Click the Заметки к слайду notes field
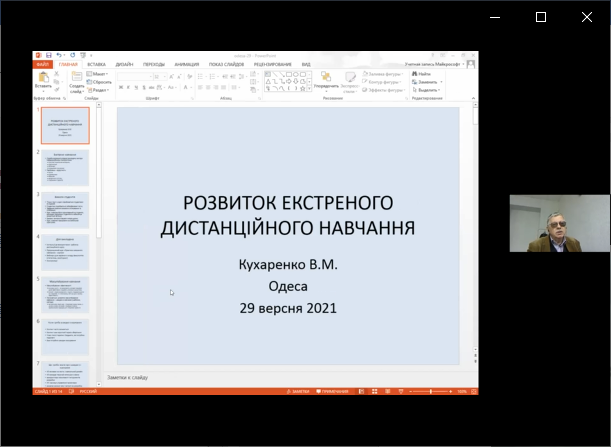Screen dimensions: 611x447 pyautogui.click(x=128, y=377)
